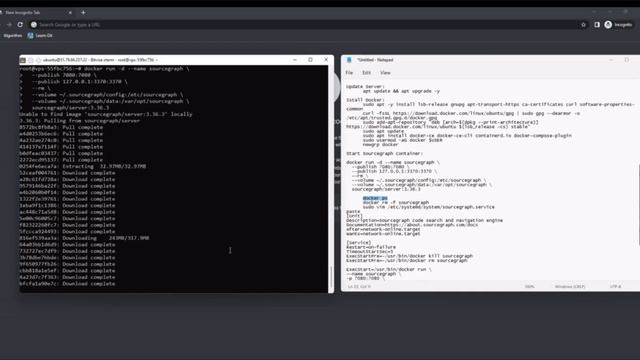This screenshot has width=640, height=360.
Task: Click 'sourcegraph/server:3.36.3' in terminal
Action: (x=70, y=108)
